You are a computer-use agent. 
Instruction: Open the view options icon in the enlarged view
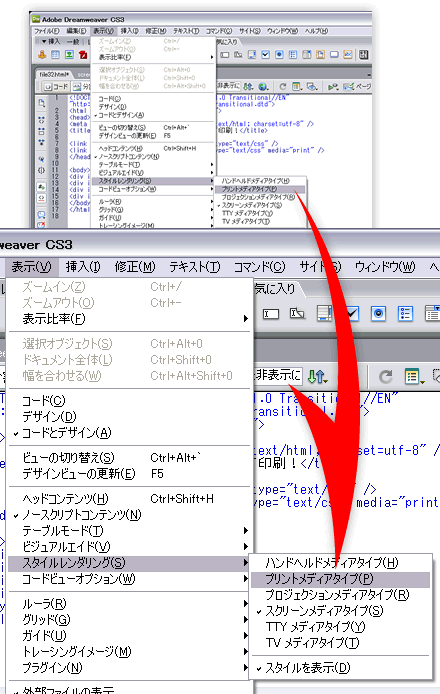[414, 377]
